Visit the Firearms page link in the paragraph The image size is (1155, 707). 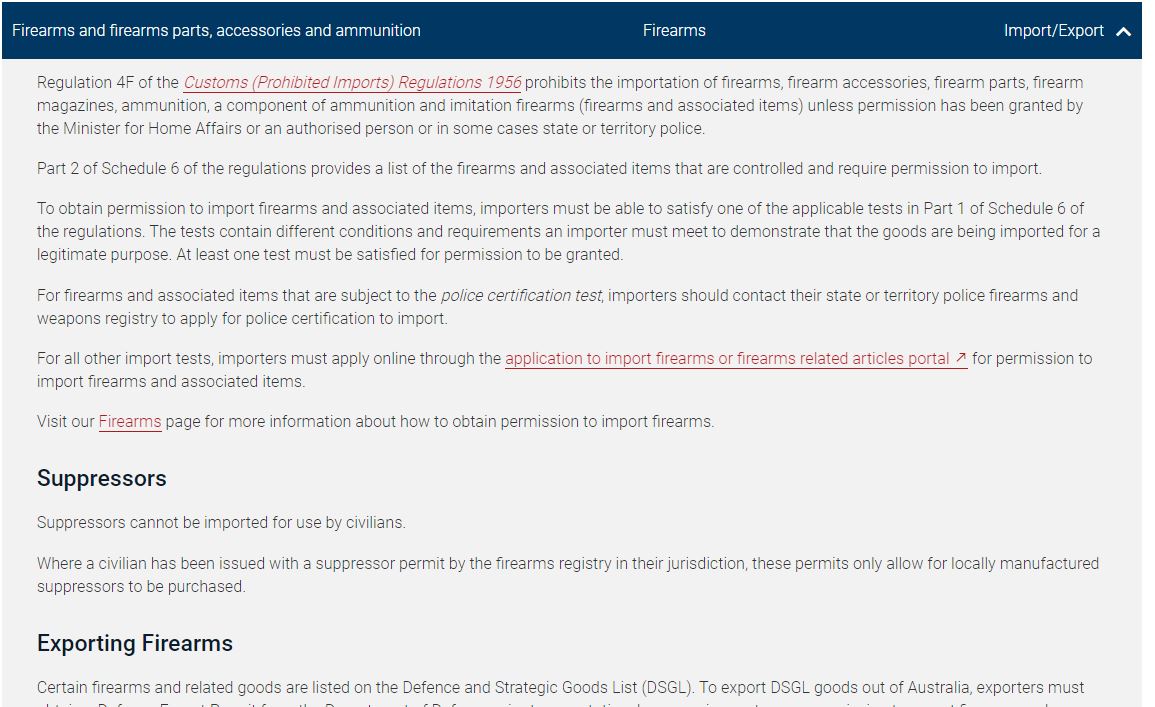tap(129, 421)
